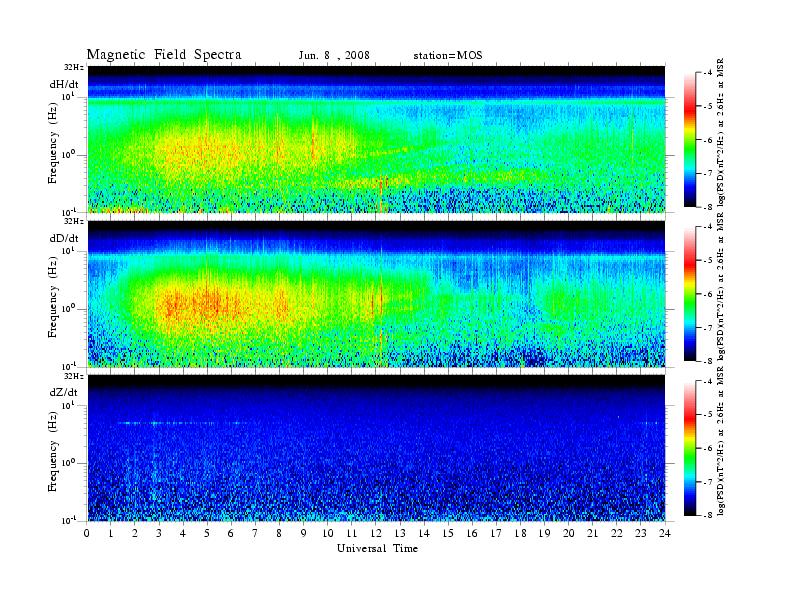Select the dZ/dt spectrogram plot
This screenshot has height=612, width=792.
[377, 448]
